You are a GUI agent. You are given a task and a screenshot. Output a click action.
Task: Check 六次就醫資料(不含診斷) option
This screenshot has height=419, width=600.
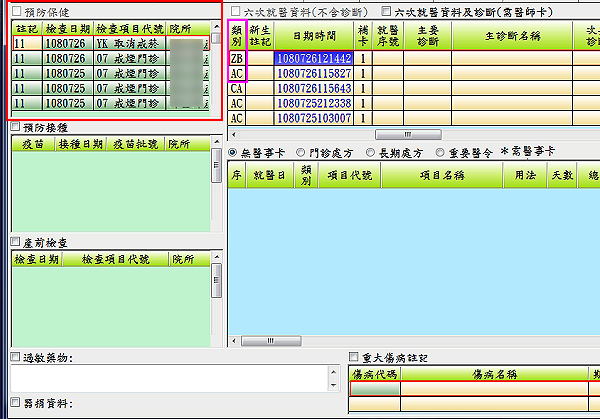235,9
